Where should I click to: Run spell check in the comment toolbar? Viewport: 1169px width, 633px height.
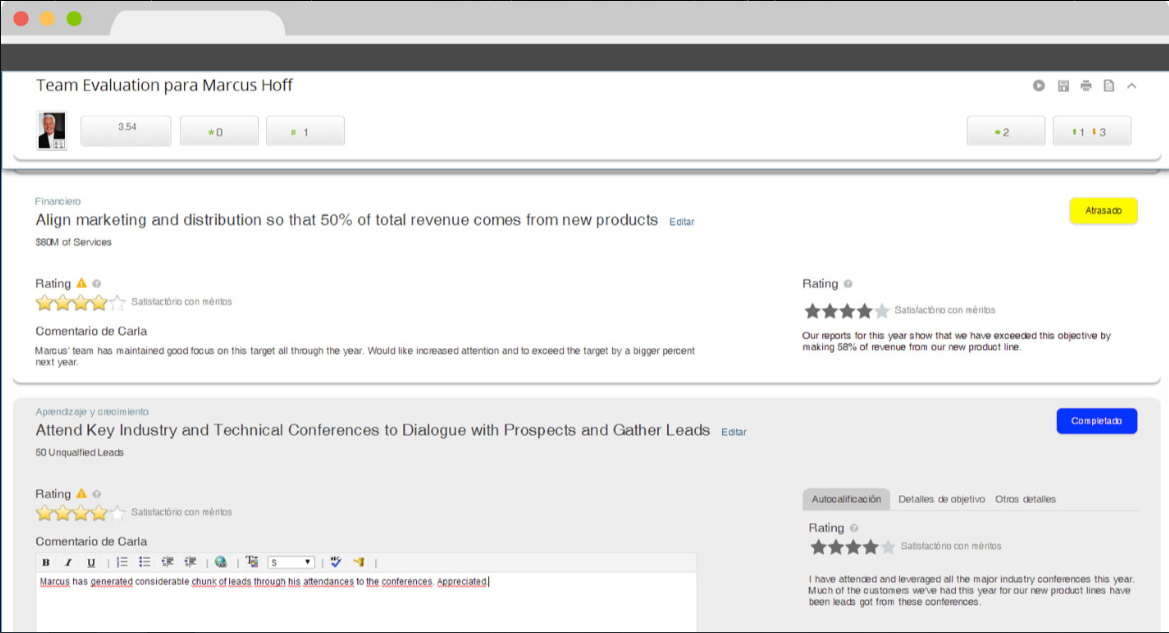coord(337,561)
